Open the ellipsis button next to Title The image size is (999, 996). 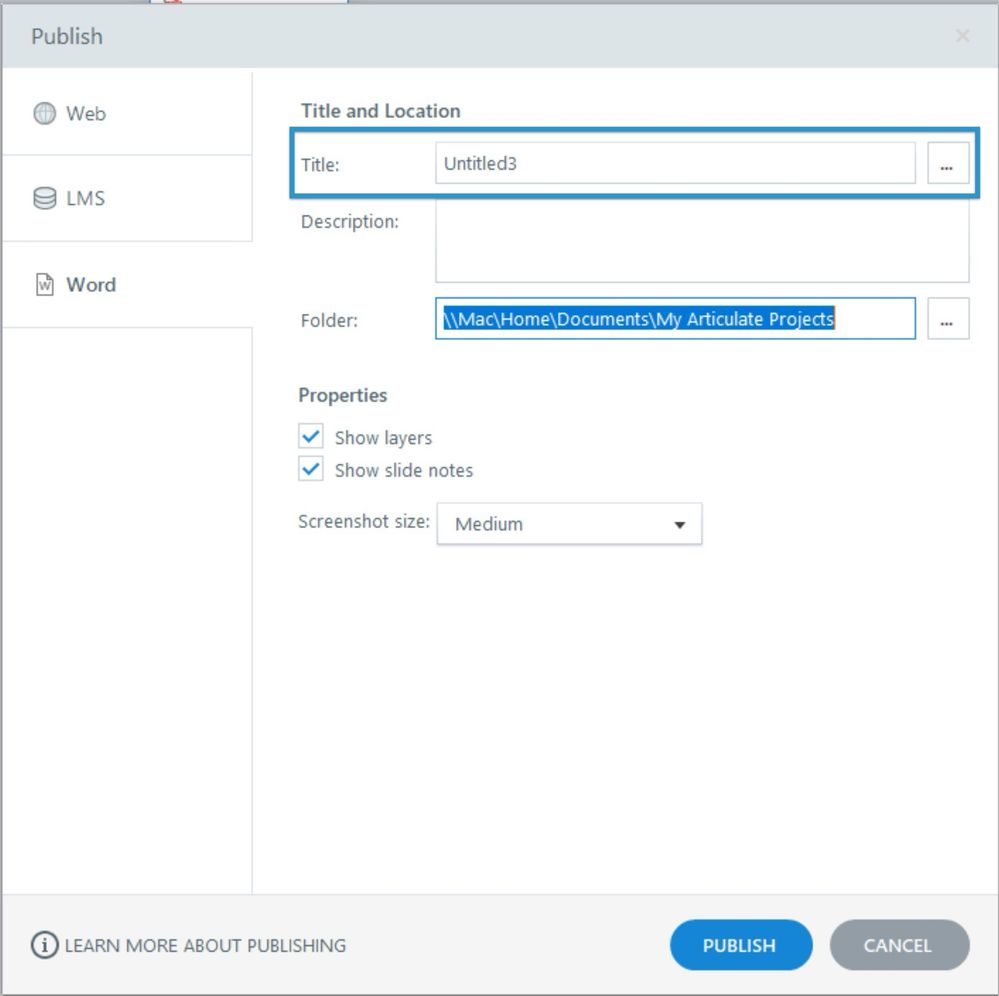[947, 164]
